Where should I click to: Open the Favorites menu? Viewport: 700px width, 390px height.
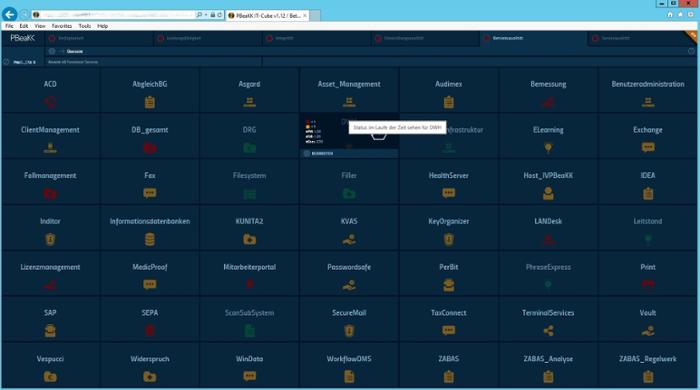pyautogui.click(x=62, y=26)
